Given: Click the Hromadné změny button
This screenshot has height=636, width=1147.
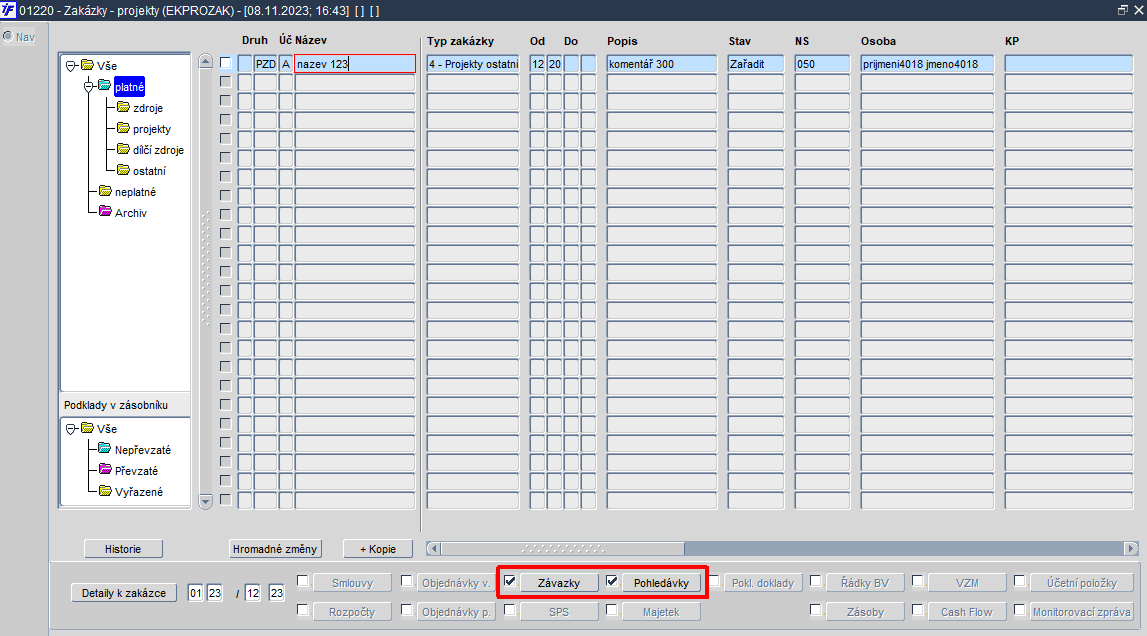Looking at the screenshot, I should coord(275,549).
